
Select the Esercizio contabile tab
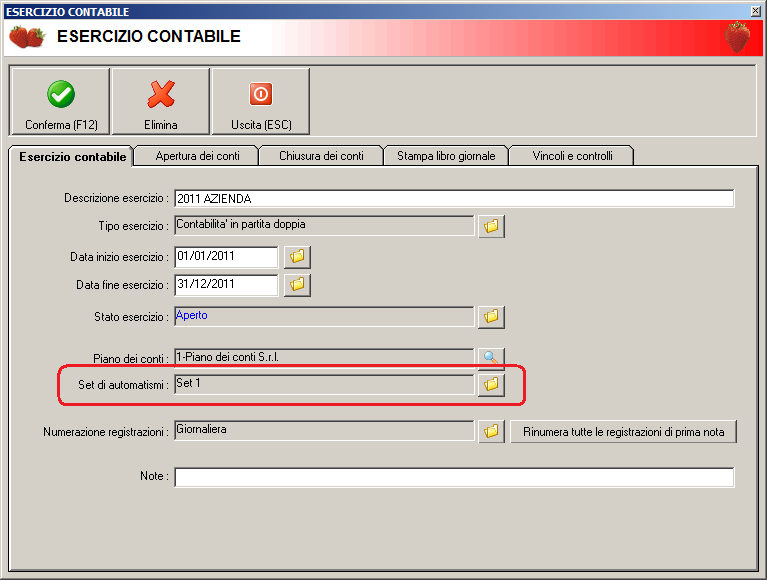pyautogui.click(x=72, y=156)
